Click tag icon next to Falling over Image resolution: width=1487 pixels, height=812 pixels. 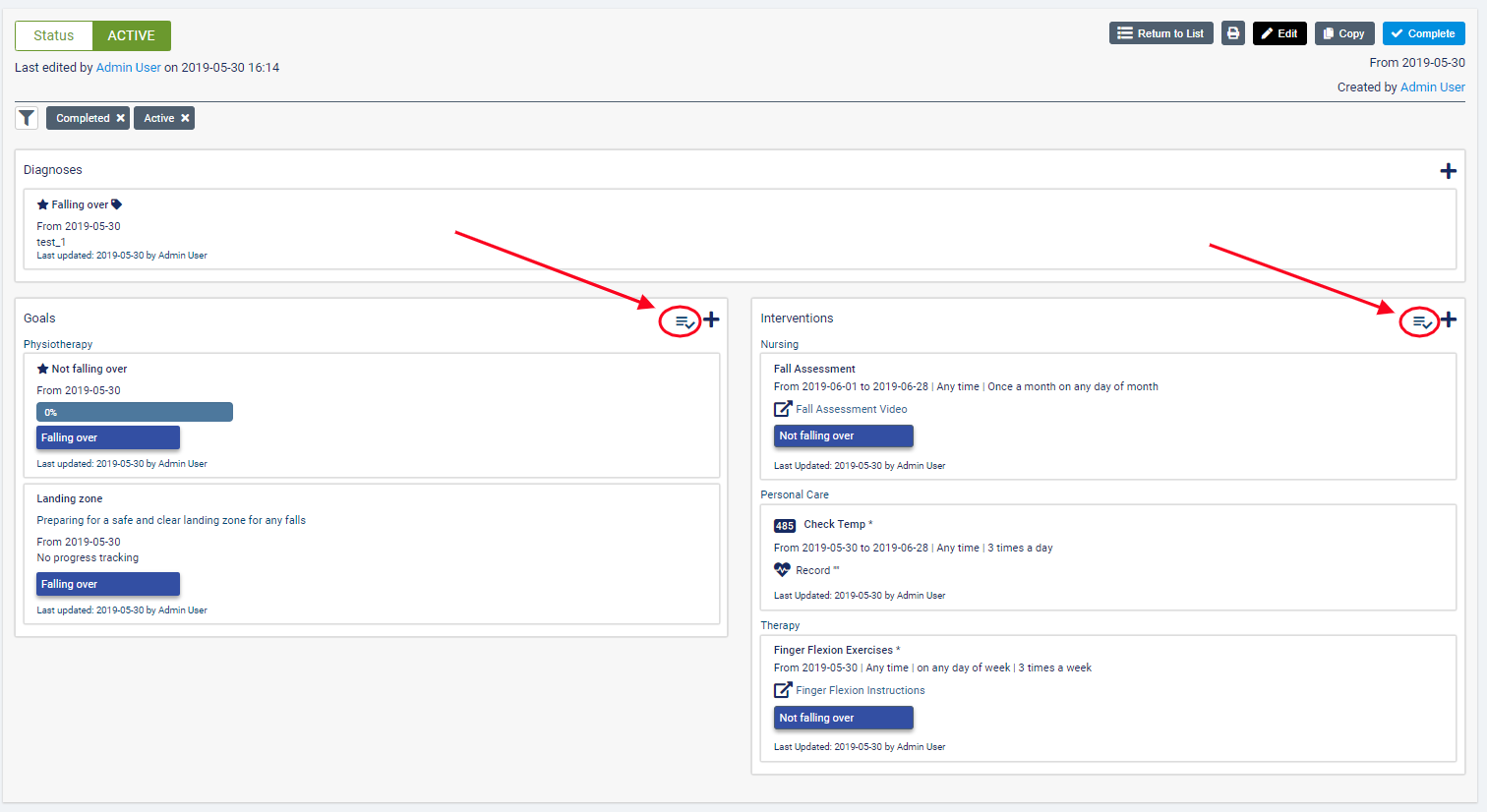(117, 204)
